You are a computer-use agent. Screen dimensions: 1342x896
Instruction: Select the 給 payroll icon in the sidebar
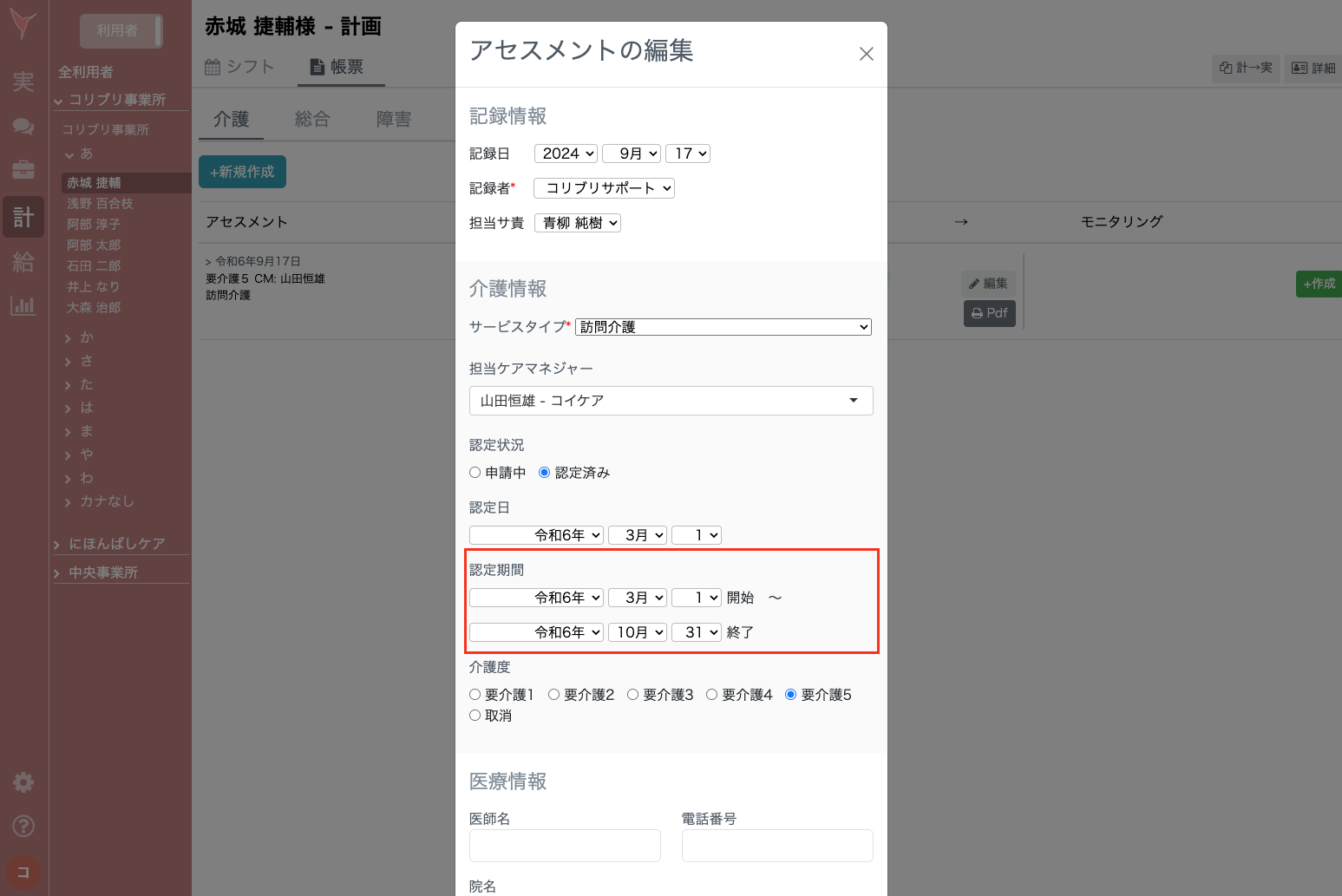point(23,262)
